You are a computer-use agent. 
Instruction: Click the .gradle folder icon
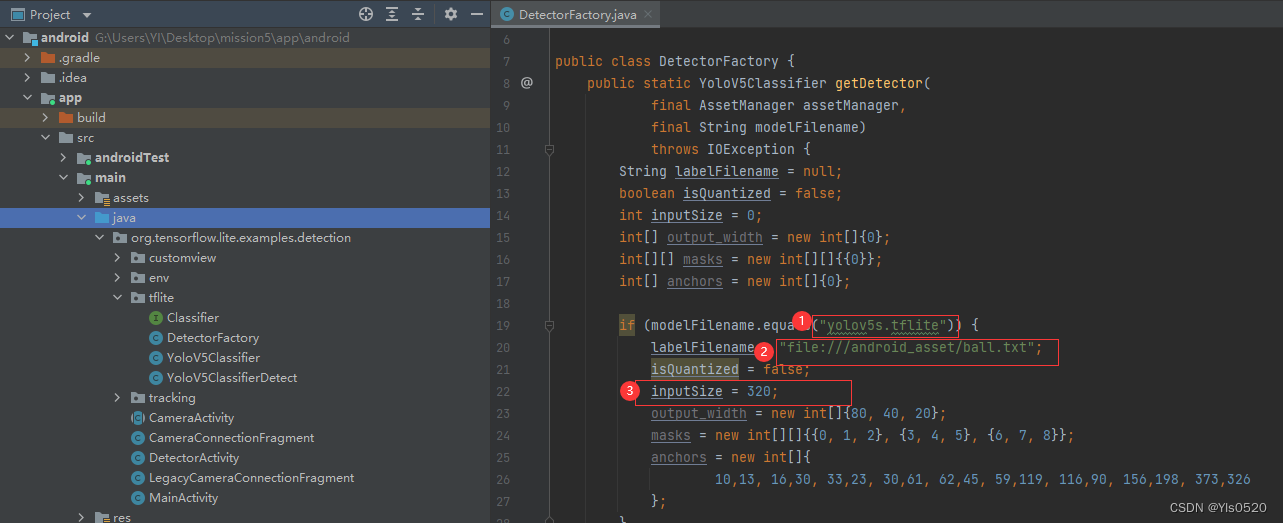click(x=48, y=58)
